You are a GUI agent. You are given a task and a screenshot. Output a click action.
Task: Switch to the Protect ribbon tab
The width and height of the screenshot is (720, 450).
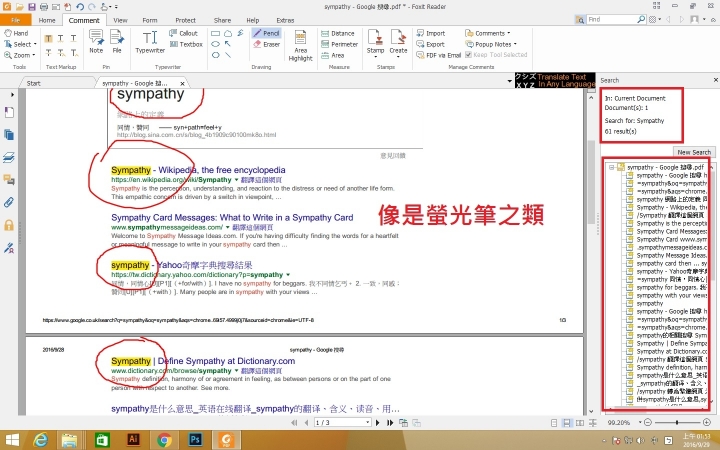186,20
